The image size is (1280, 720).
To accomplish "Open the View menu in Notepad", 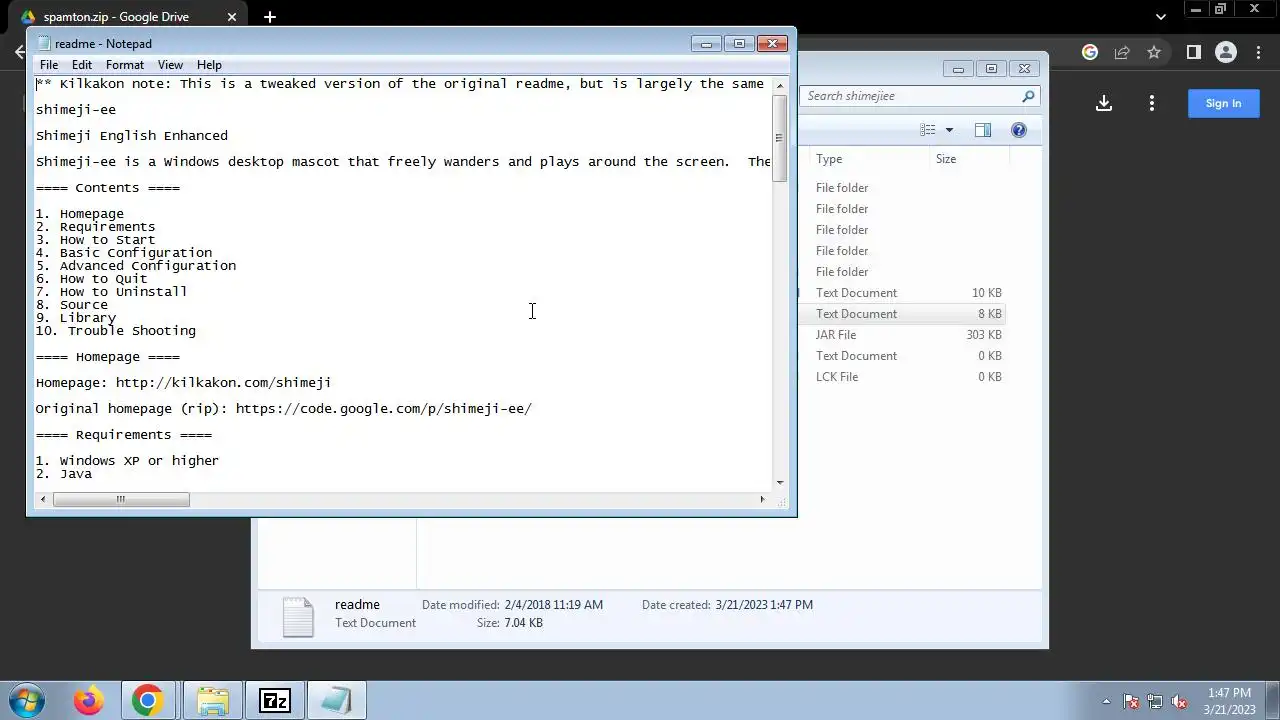I will point(170,65).
